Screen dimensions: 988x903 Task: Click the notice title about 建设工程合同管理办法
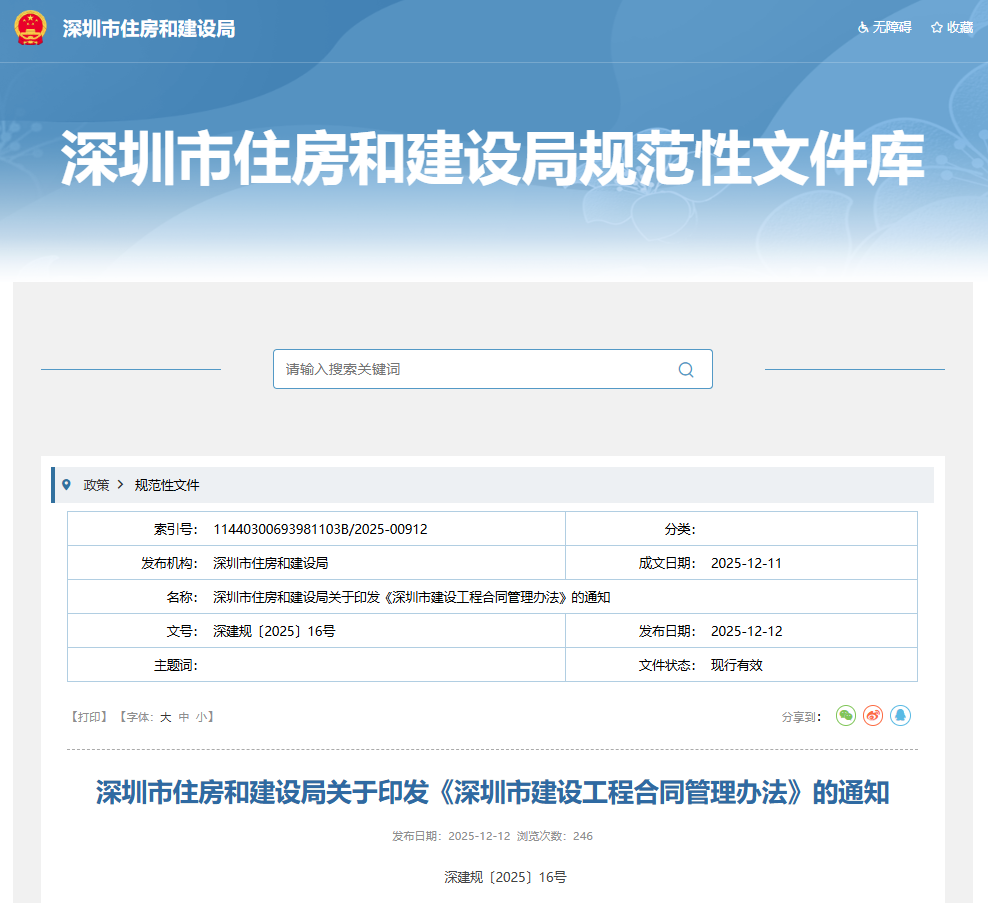coord(494,794)
